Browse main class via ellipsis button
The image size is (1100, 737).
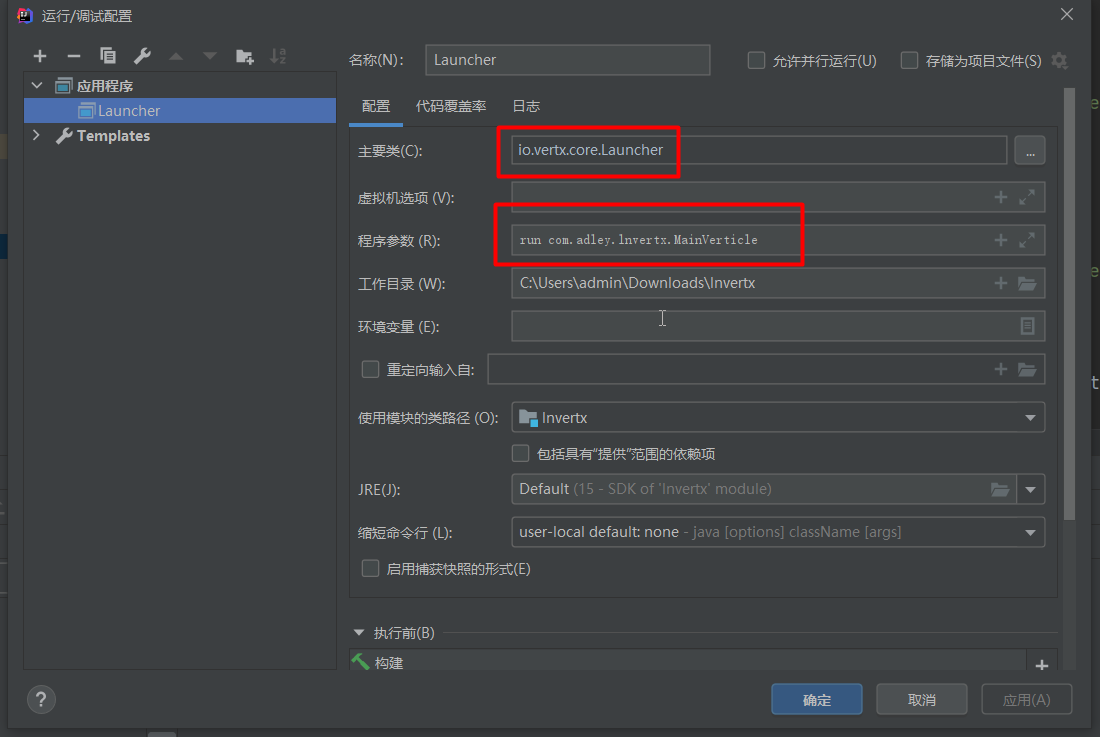click(x=1030, y=150)
